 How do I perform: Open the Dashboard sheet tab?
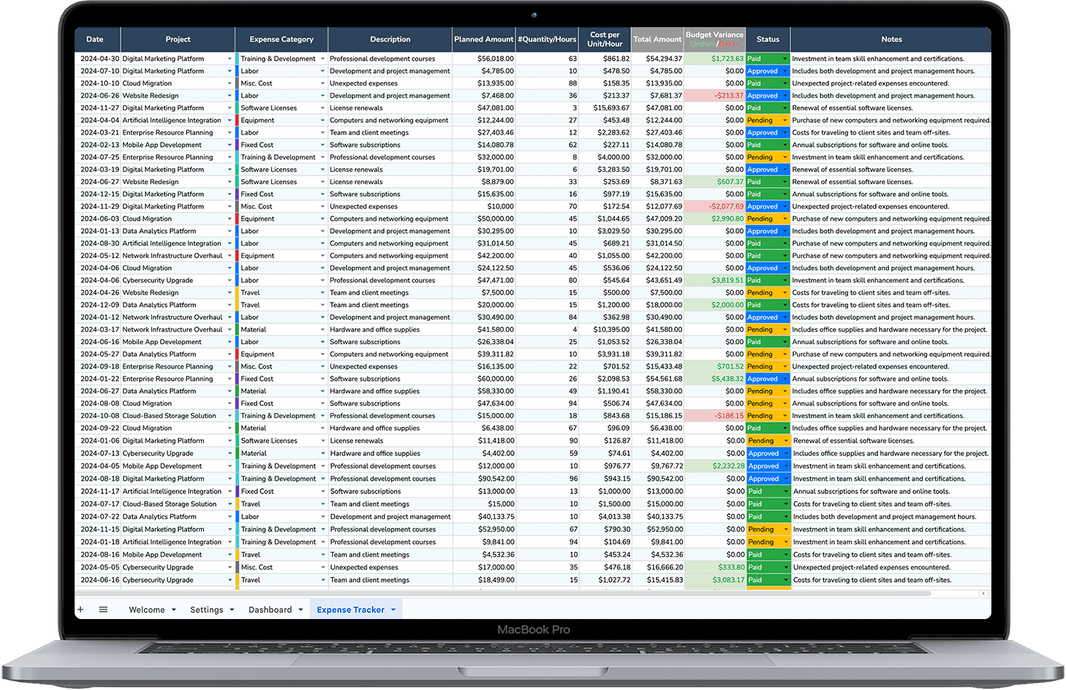click(x=270, y=610)
